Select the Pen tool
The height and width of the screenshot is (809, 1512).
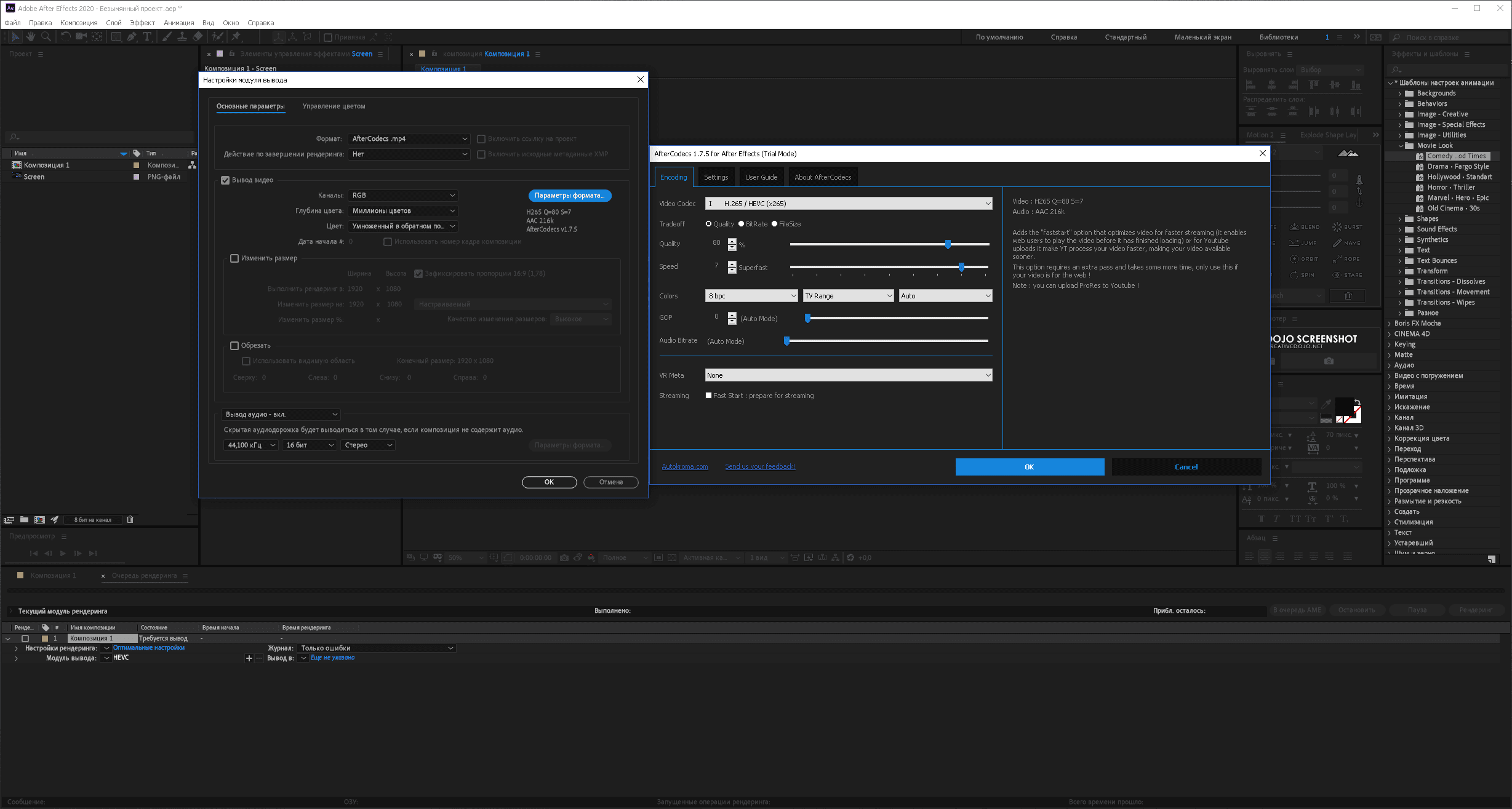tap(132, 37)
